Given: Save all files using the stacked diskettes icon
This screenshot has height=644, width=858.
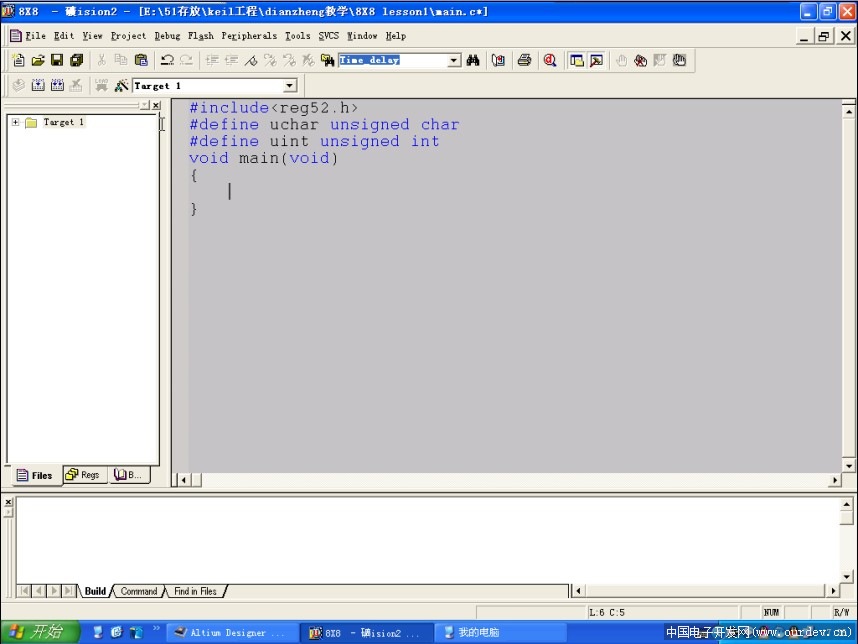Looking at the screenshot, I should pos(77,60).
